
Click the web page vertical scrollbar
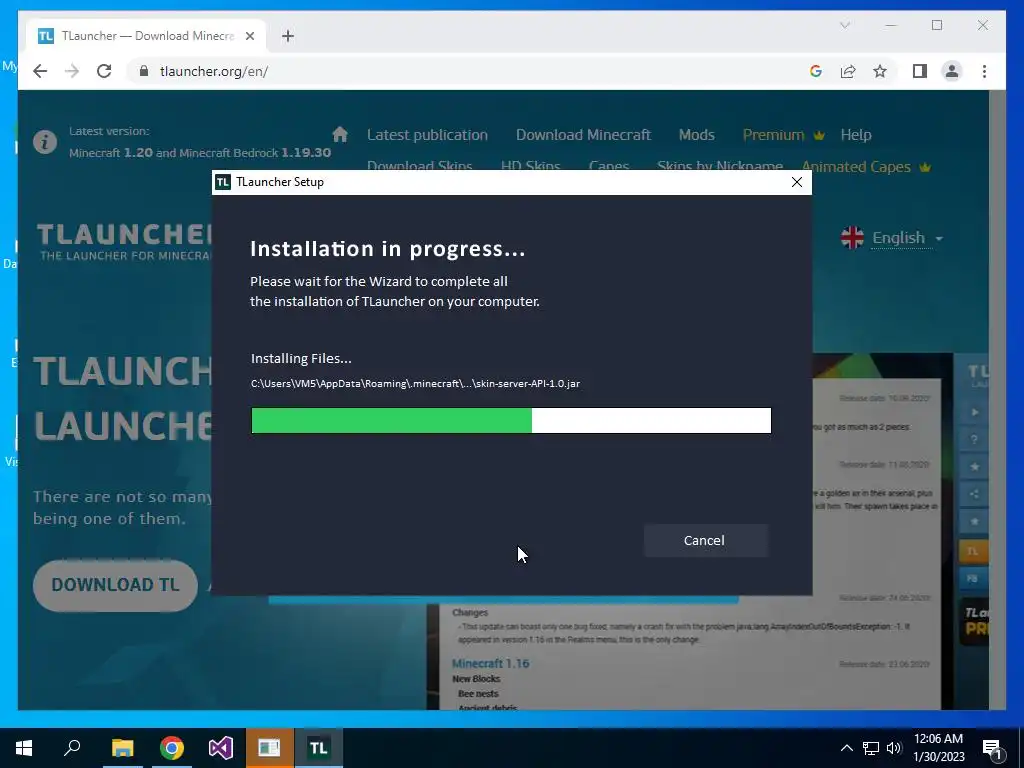click(997, 400)
